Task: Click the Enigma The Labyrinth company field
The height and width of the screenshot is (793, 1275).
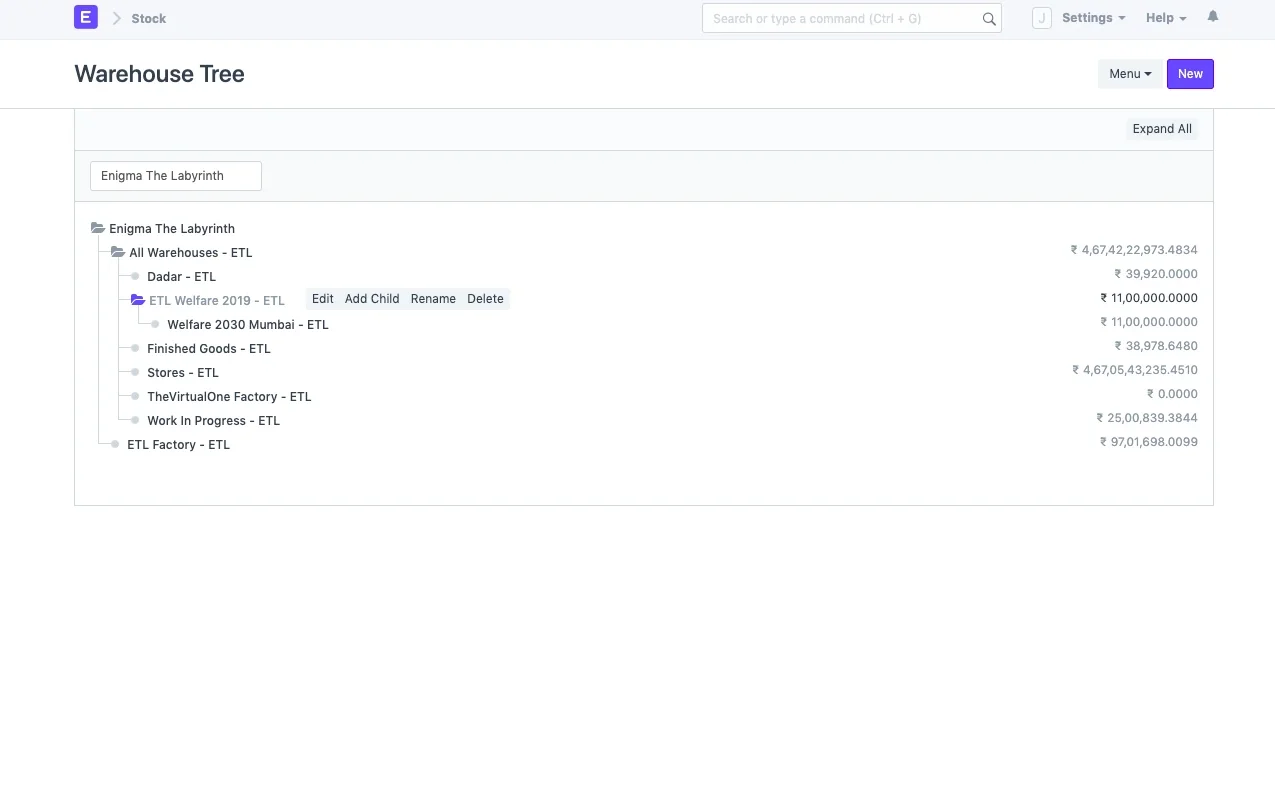Action: [x=176, y=176]
